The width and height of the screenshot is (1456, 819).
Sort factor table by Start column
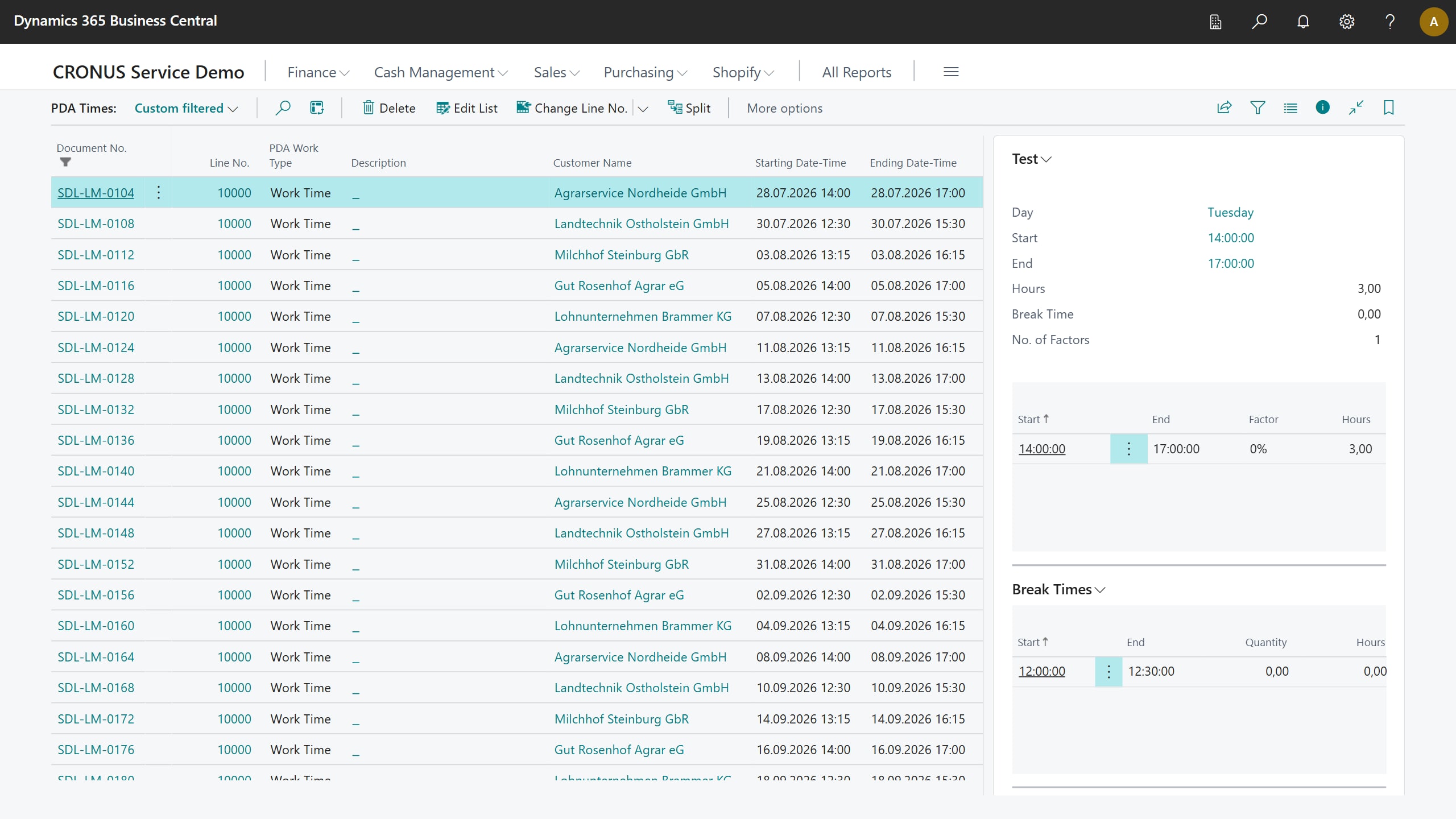click(x=1033, y=419)
